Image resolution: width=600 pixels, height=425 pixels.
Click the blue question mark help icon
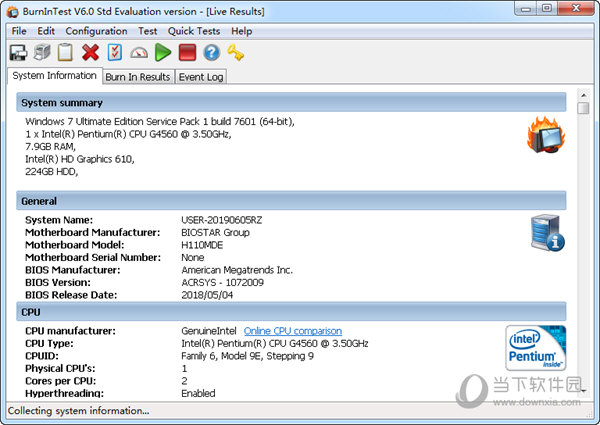pyautogui.click(x=212, y=52)
